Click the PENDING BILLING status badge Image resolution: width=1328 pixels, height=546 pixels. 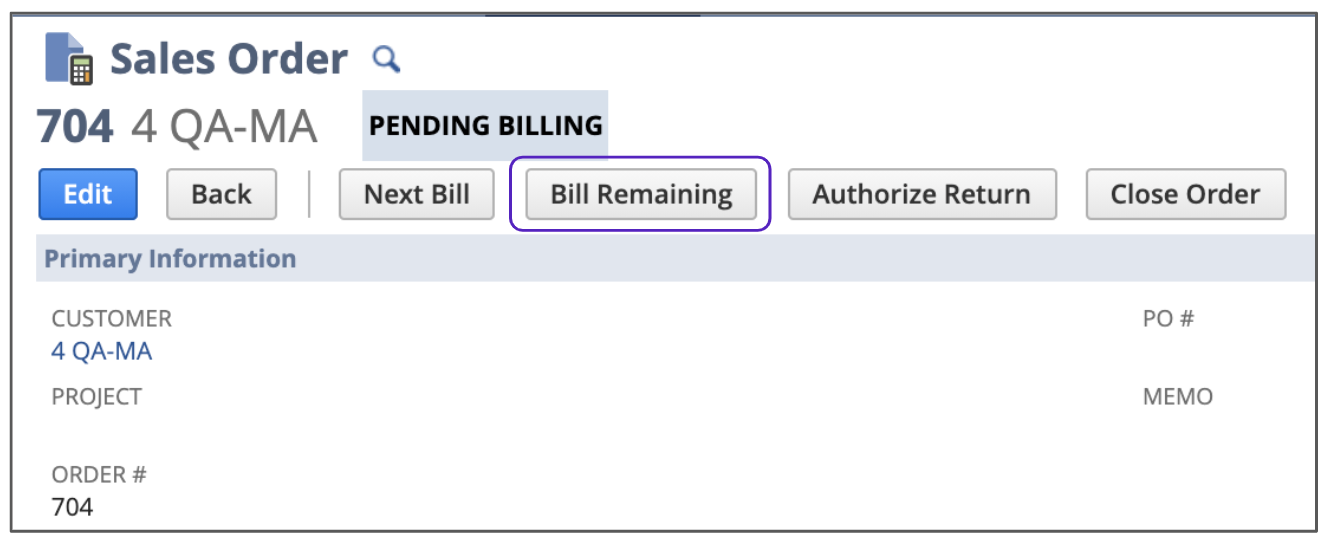click(x=485, y=126)
